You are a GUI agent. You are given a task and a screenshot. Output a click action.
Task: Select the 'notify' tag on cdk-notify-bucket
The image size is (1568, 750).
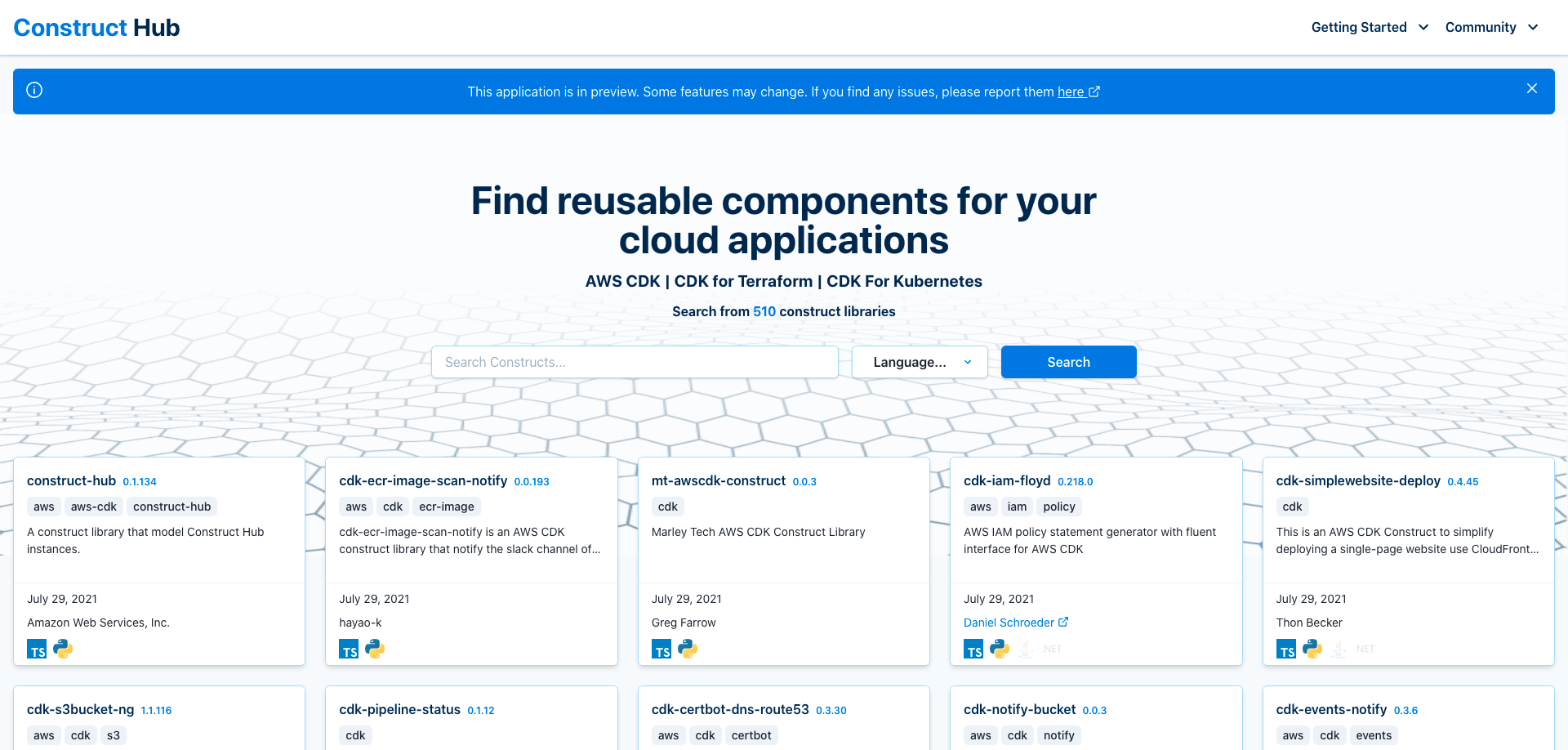point(1059,735)
